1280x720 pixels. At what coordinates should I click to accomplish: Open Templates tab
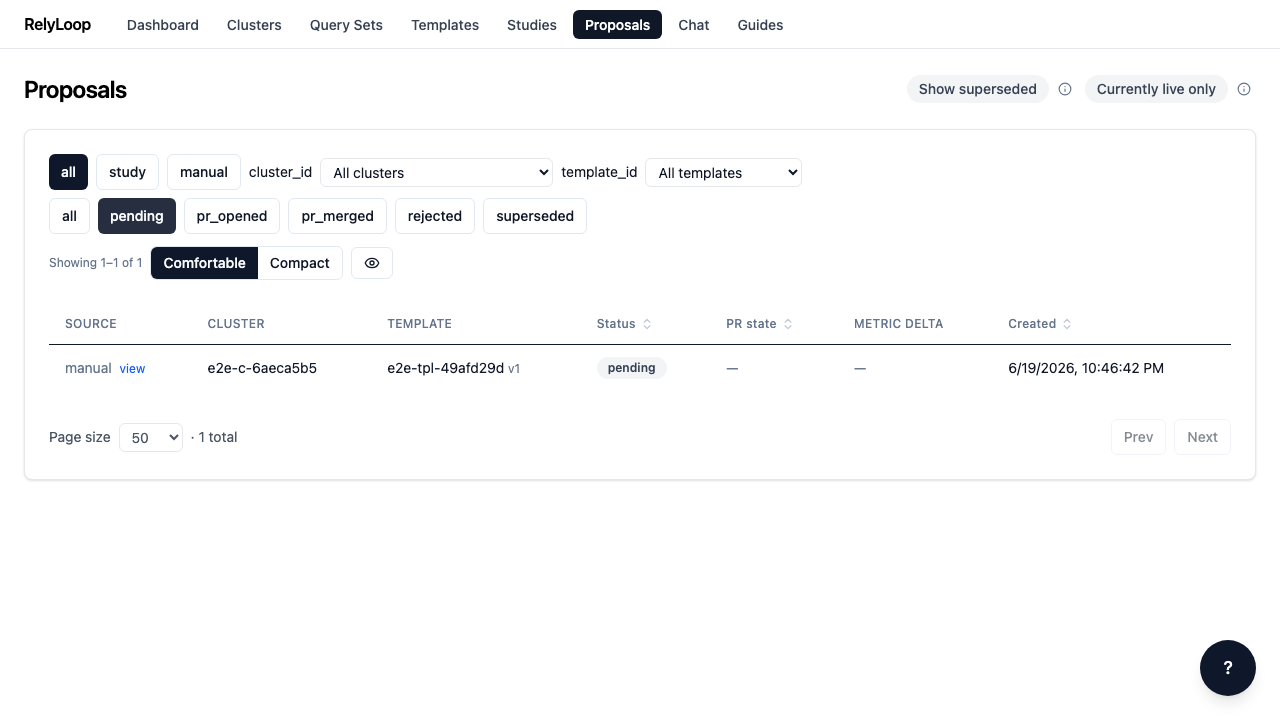[x=445, y=25]
